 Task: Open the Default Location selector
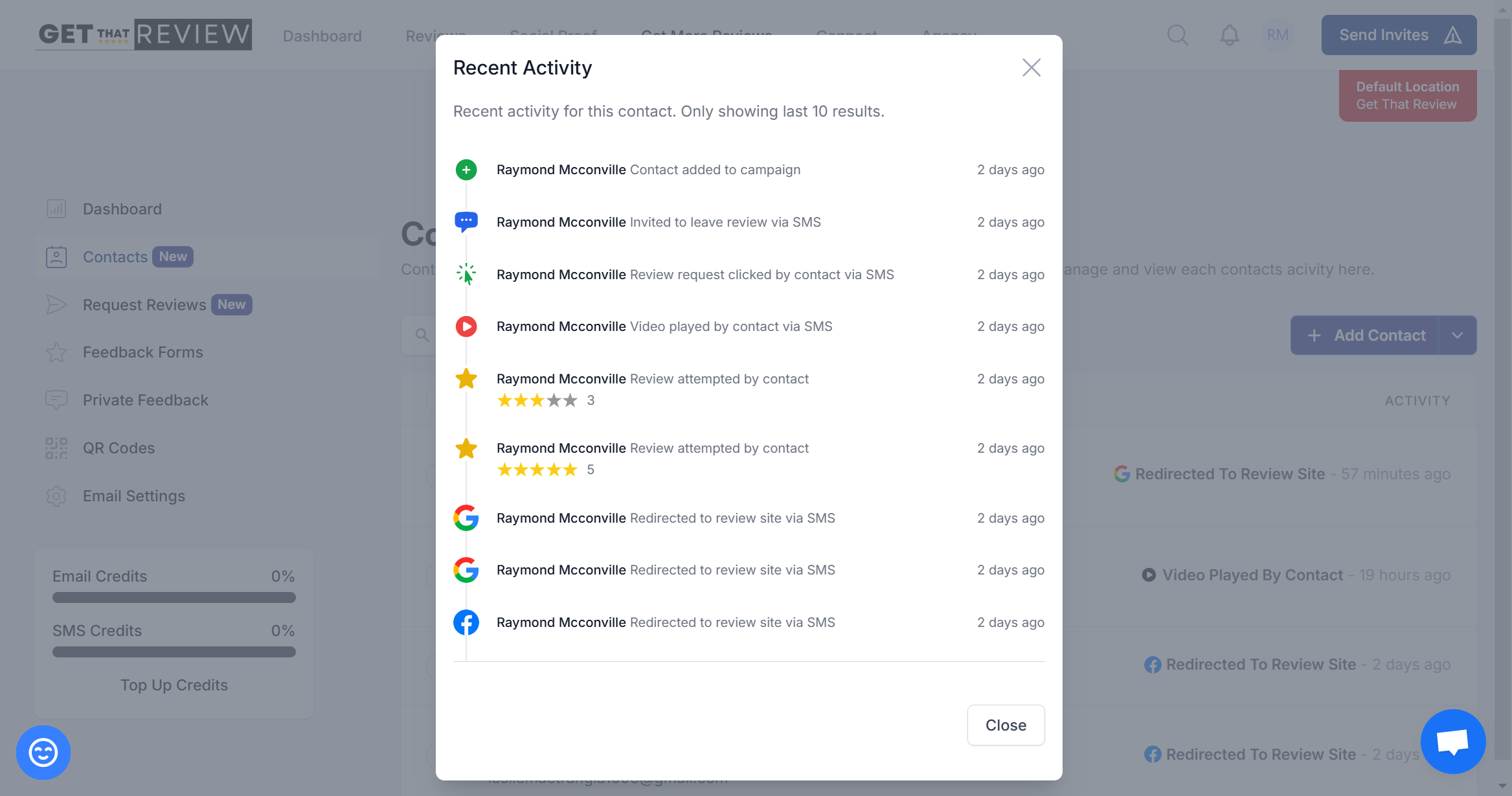(x=1407, y=96)
